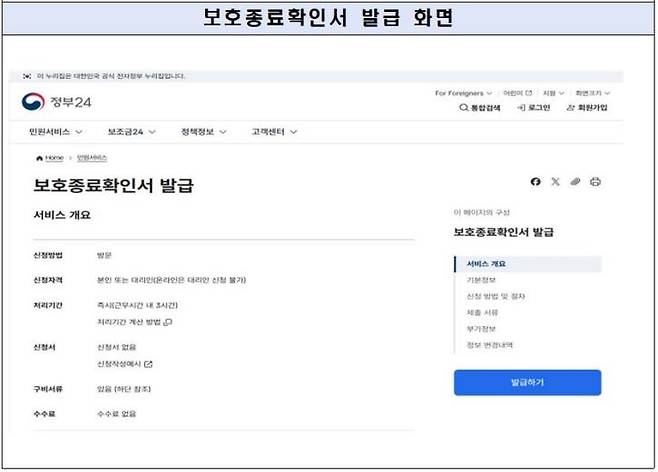Image resolution: width=658 pixels, height=472 pixels.
Task: Open For Foreigners dropdown
Action: pos(463,93)
